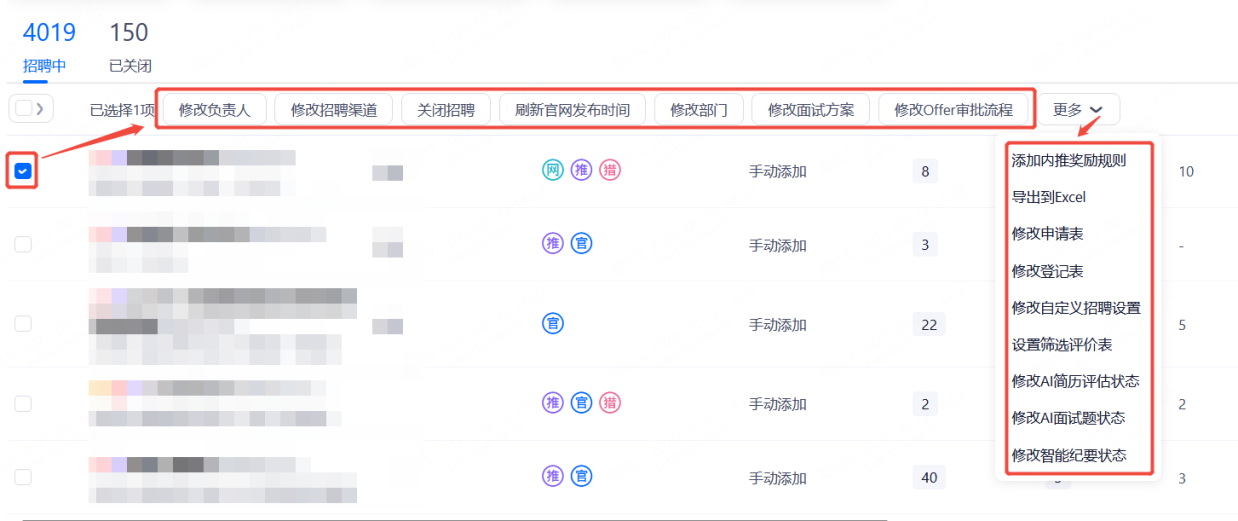Open the select-all checkbox chevron in header
Image resolution: width=1238 pixels, height=521 pixels.
[39, 109]
